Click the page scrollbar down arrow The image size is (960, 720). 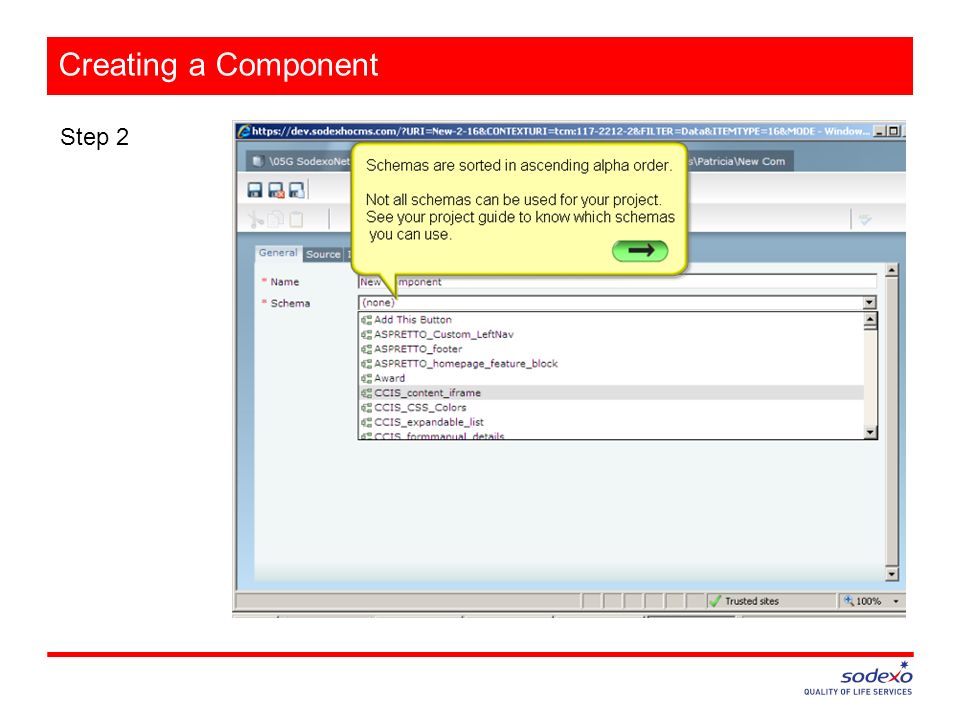point(891,574)
